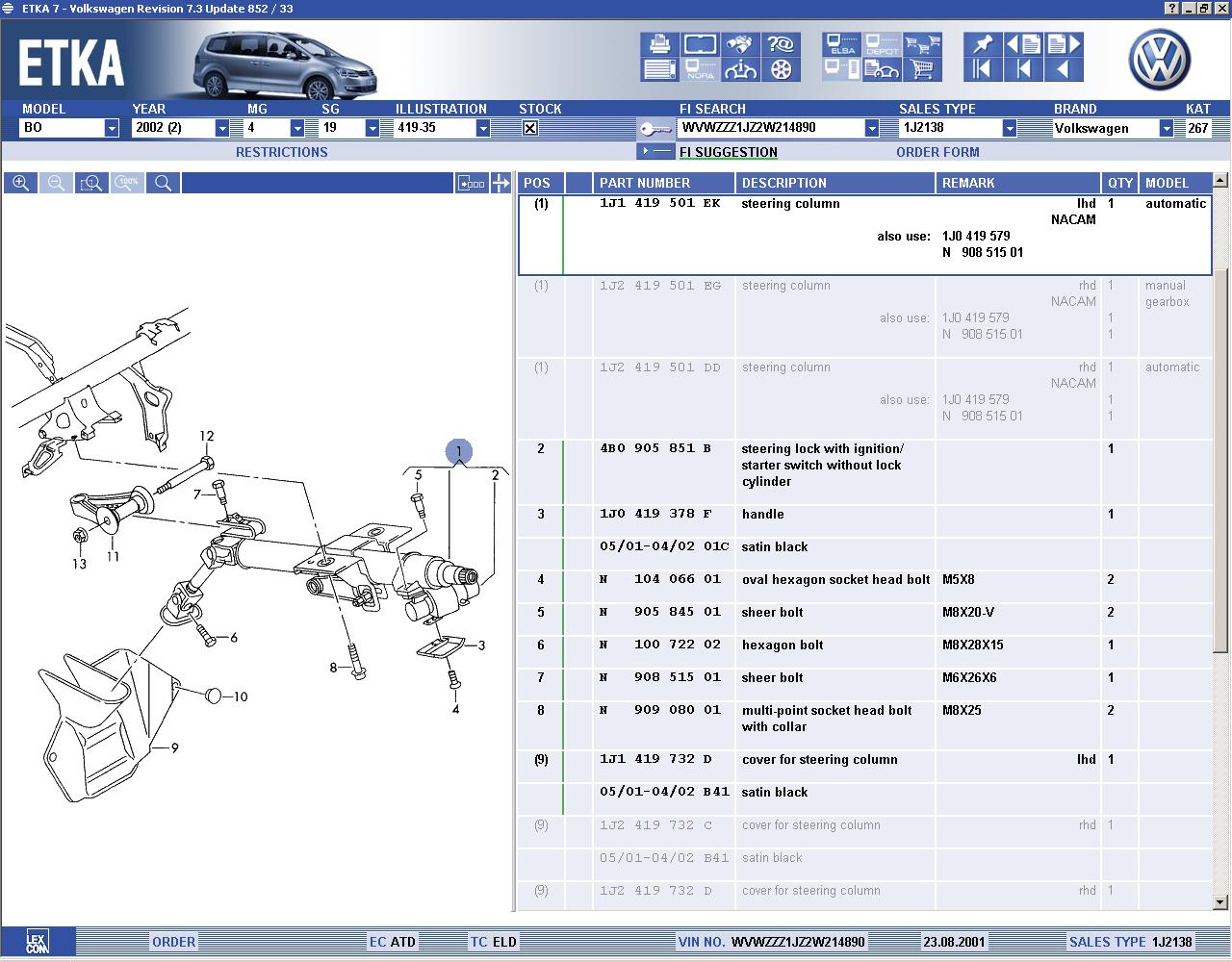The height and width of the screenshot is (962, 1232).
Task: Click the printer icon in the toolbar
Action: click(659, 44)
